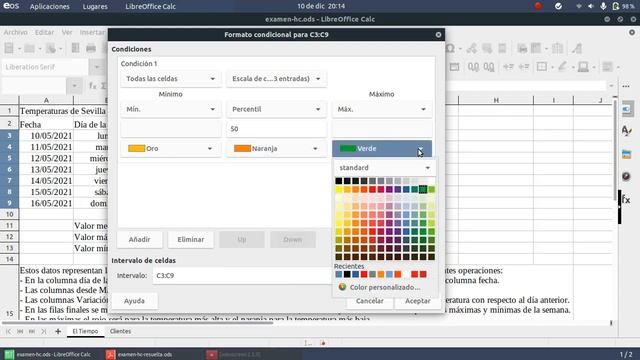The image size is (640, 360).
Task: Click the insert hyperlink icon in toolbar
Action: pos(471,49)
